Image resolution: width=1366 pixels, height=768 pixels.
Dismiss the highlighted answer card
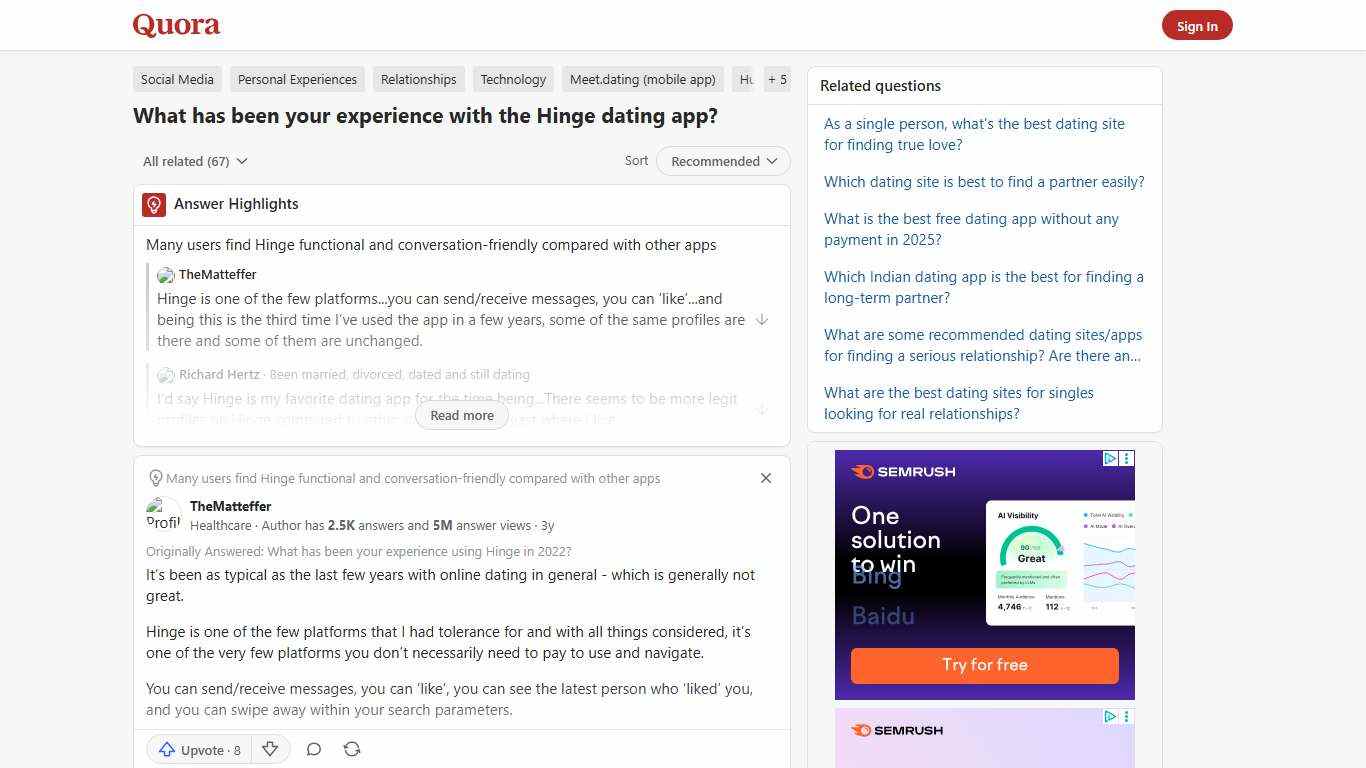pos(766,478)
